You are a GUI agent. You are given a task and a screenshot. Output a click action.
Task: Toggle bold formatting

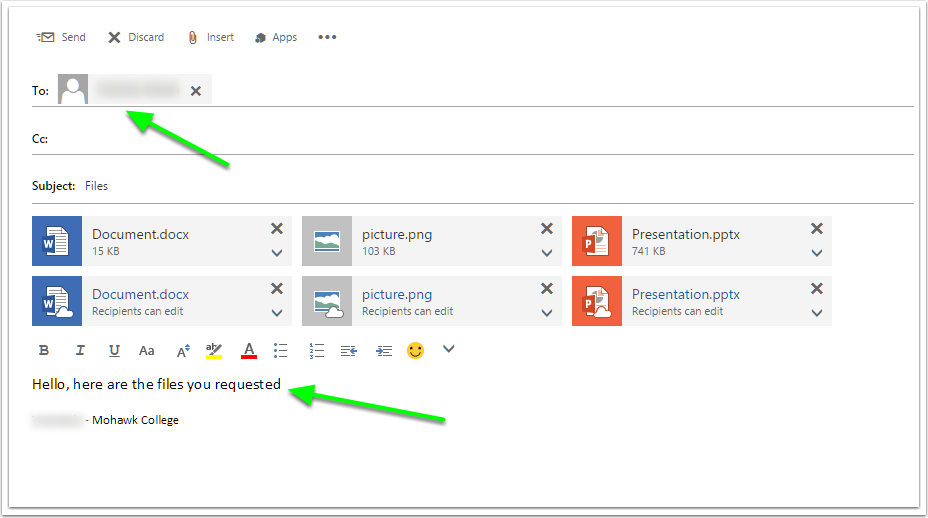click(x=44, y=351)
